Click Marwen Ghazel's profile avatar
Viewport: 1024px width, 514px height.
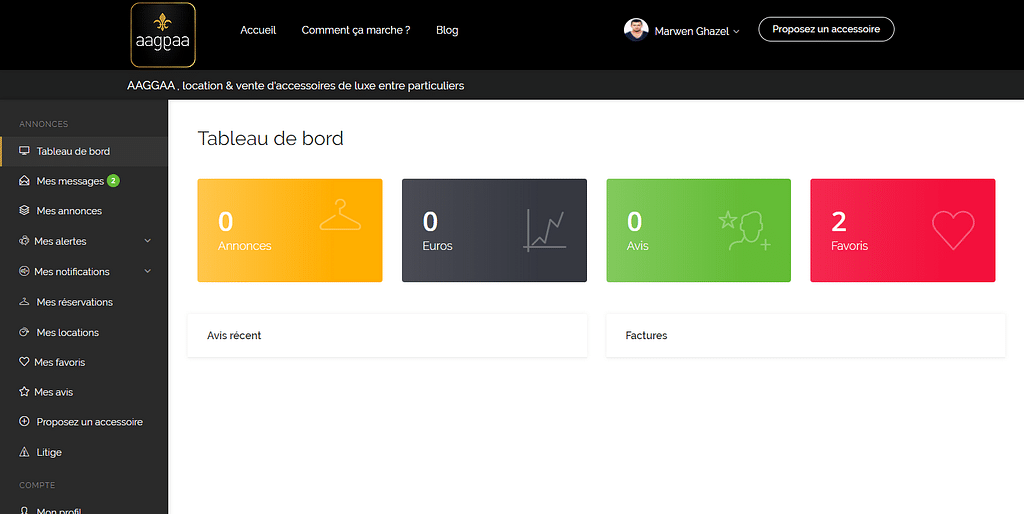(636, 30)
